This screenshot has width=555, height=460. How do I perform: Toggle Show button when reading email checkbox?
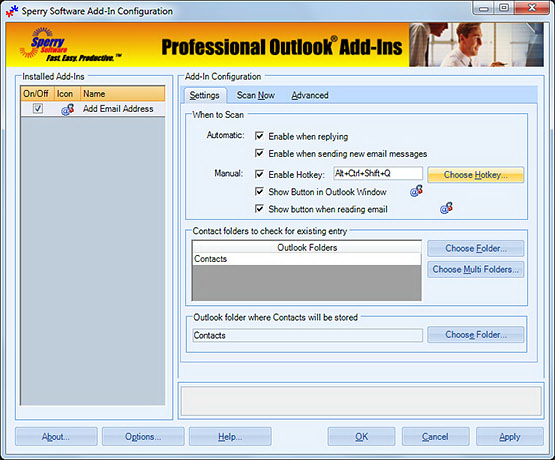259,209
